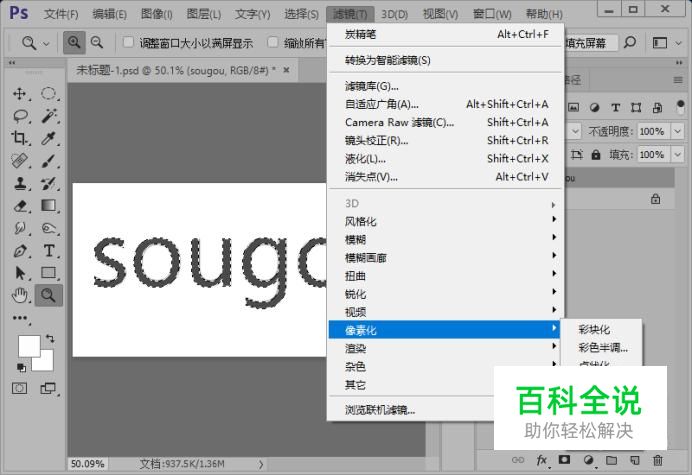Expand the Render (渲染) submenu
This screenshot has width=692, height=475.
click(445, 348)
